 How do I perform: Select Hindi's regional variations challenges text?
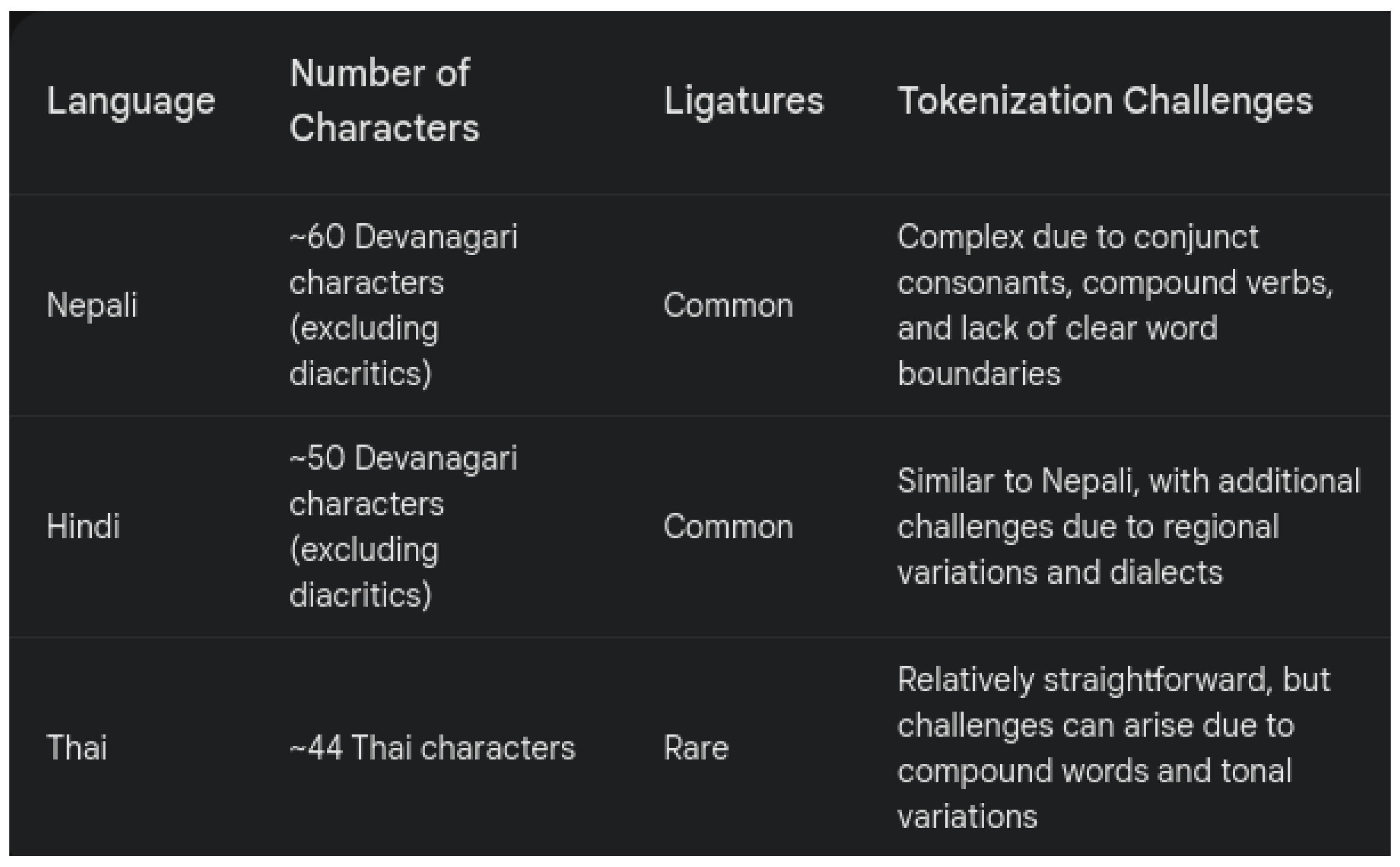click(x=1127, y=526)
